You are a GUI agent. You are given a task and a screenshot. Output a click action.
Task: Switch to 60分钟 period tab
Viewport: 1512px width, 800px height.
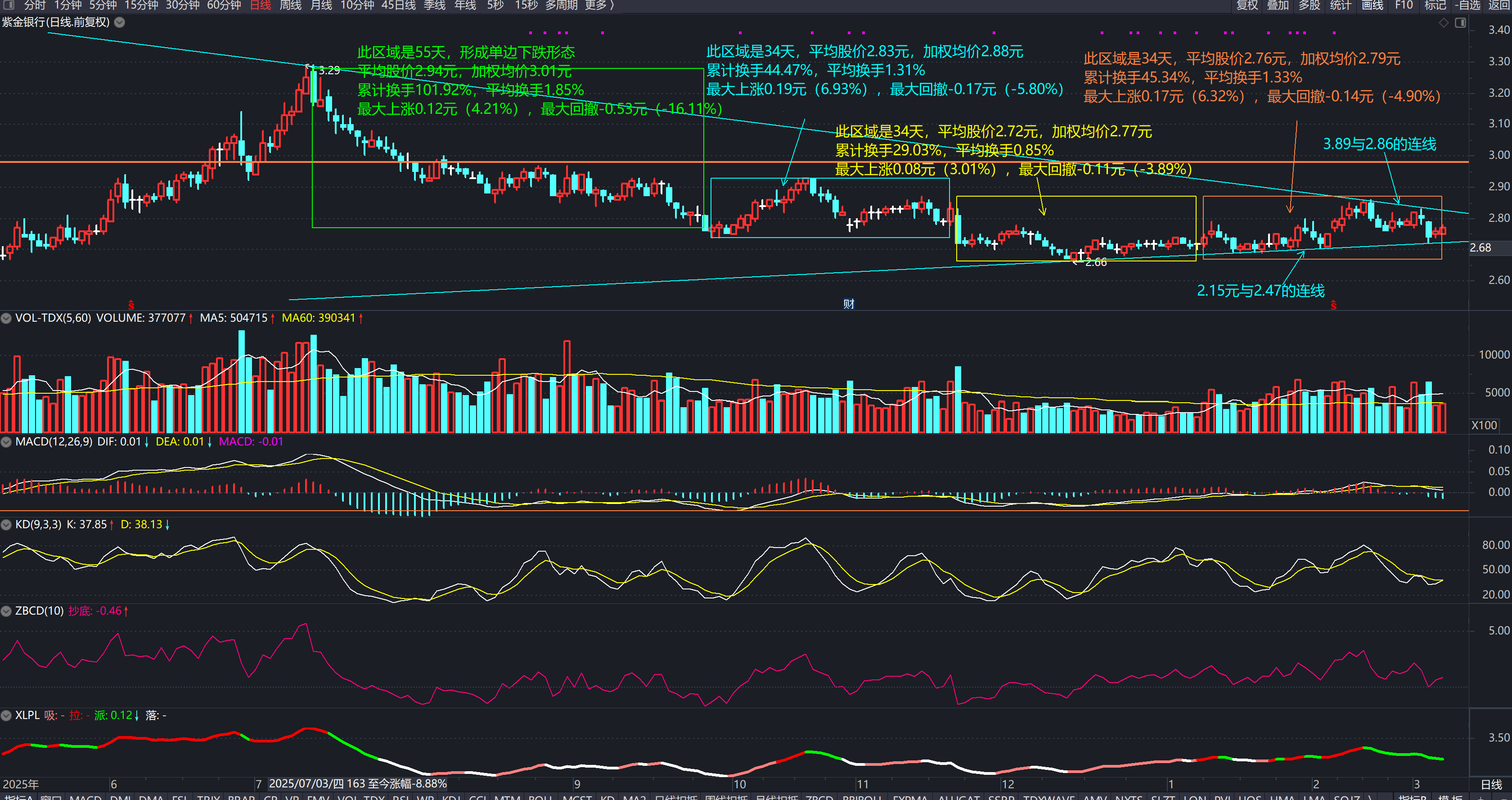coord(224,5)
